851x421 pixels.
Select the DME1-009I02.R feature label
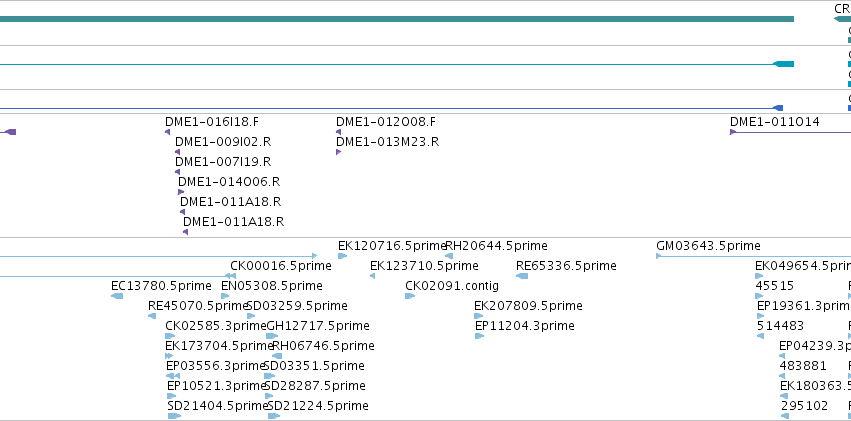point(223,142)
